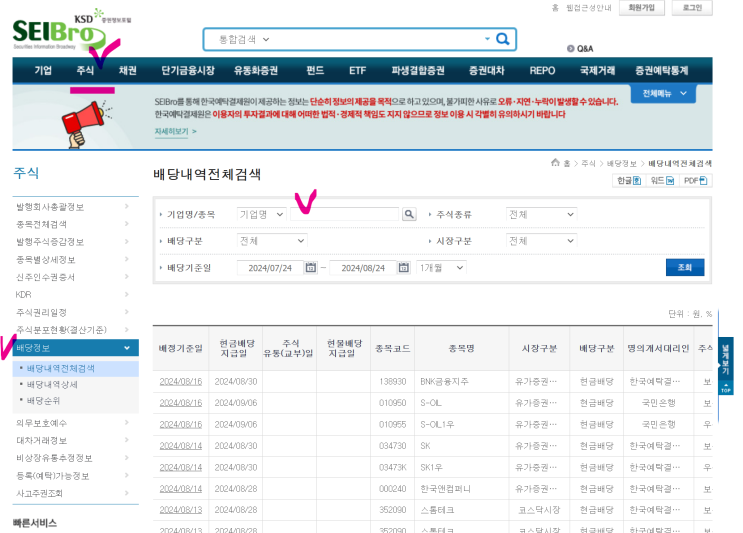Expand the search box suggestion arrow
743x533 pixels.
click(x=487, y=39)
